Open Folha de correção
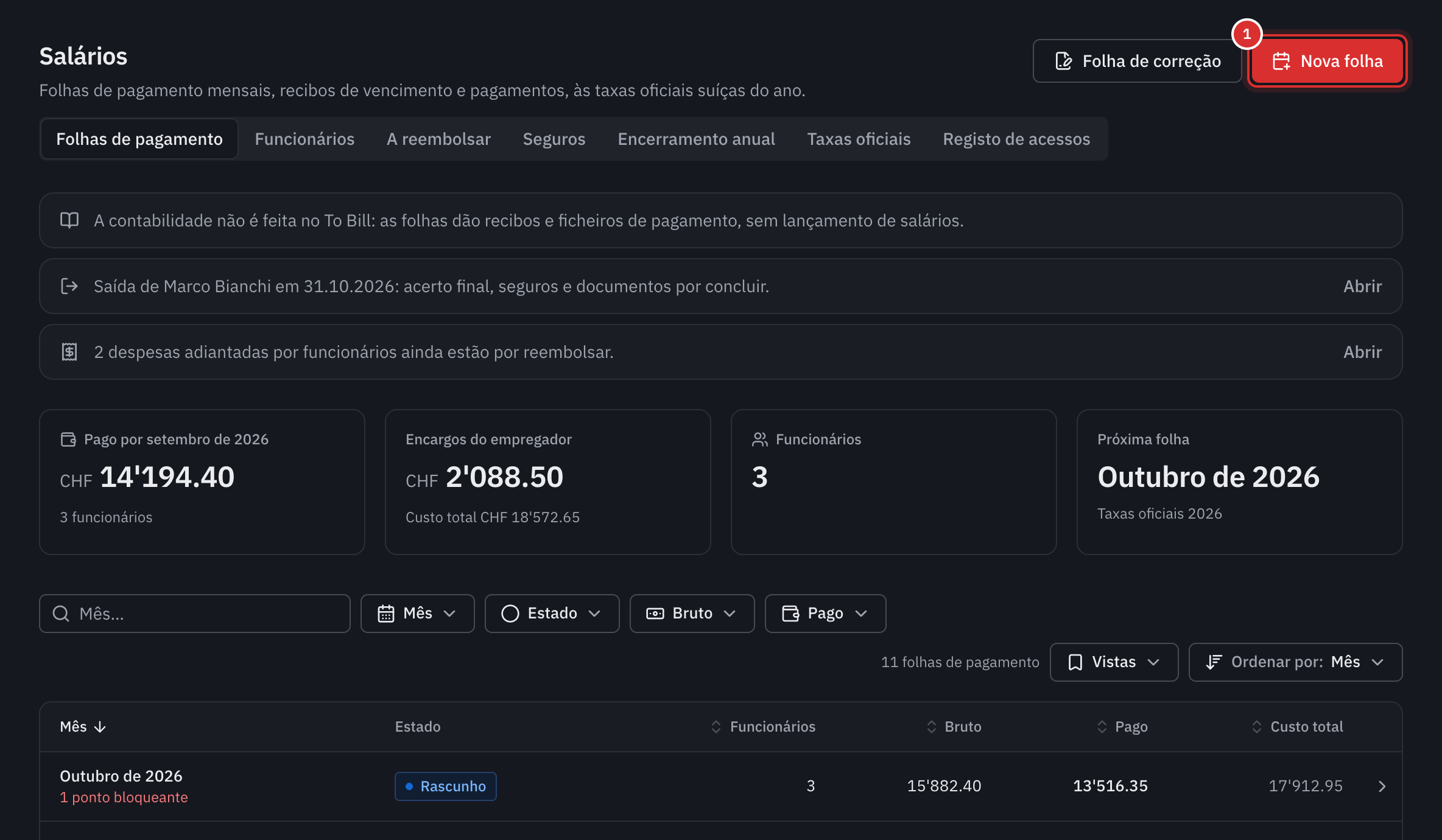Screen dimensions: 1442x840 pyautogui.click(x=1137, y=61)
